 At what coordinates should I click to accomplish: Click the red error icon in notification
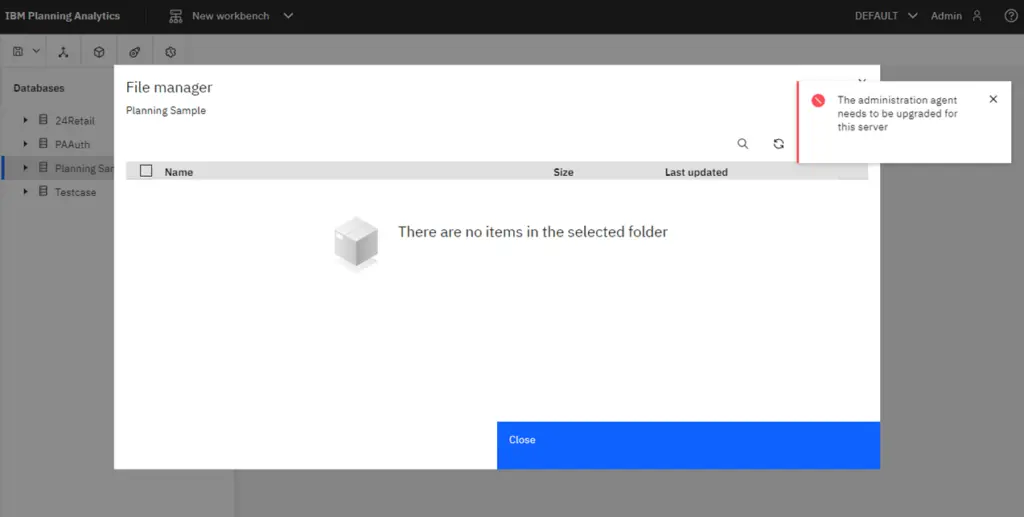(818, 101)
